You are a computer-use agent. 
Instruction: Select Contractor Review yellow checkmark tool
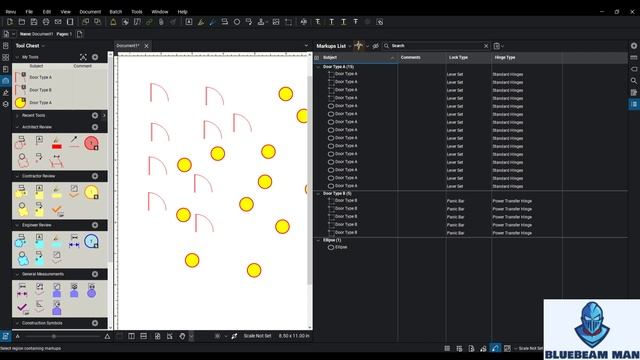pyautogui.click(x=57, y=210)
